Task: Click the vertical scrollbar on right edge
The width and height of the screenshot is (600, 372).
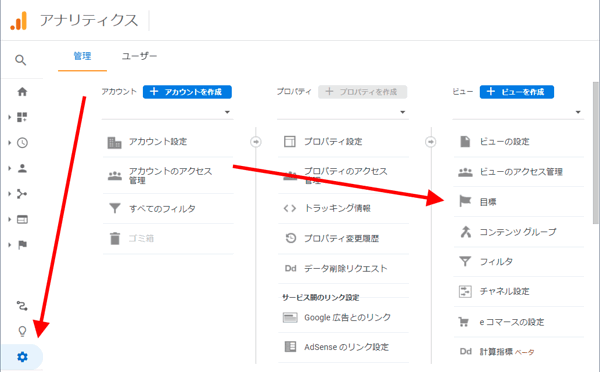Action: [x=595, y=153]
